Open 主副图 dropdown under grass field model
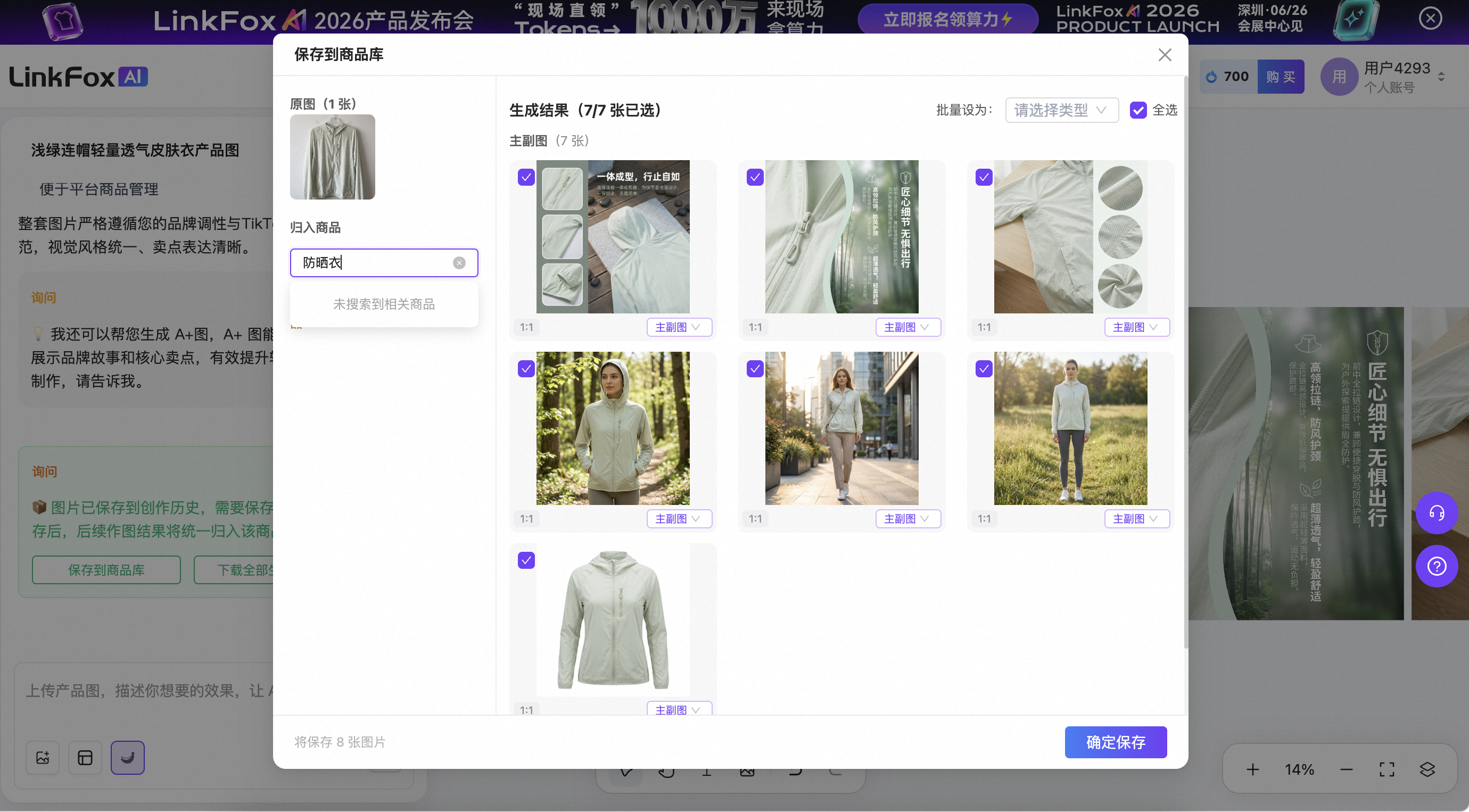The height and width of the screenshot is (812, 1469). click(1136, 519)
